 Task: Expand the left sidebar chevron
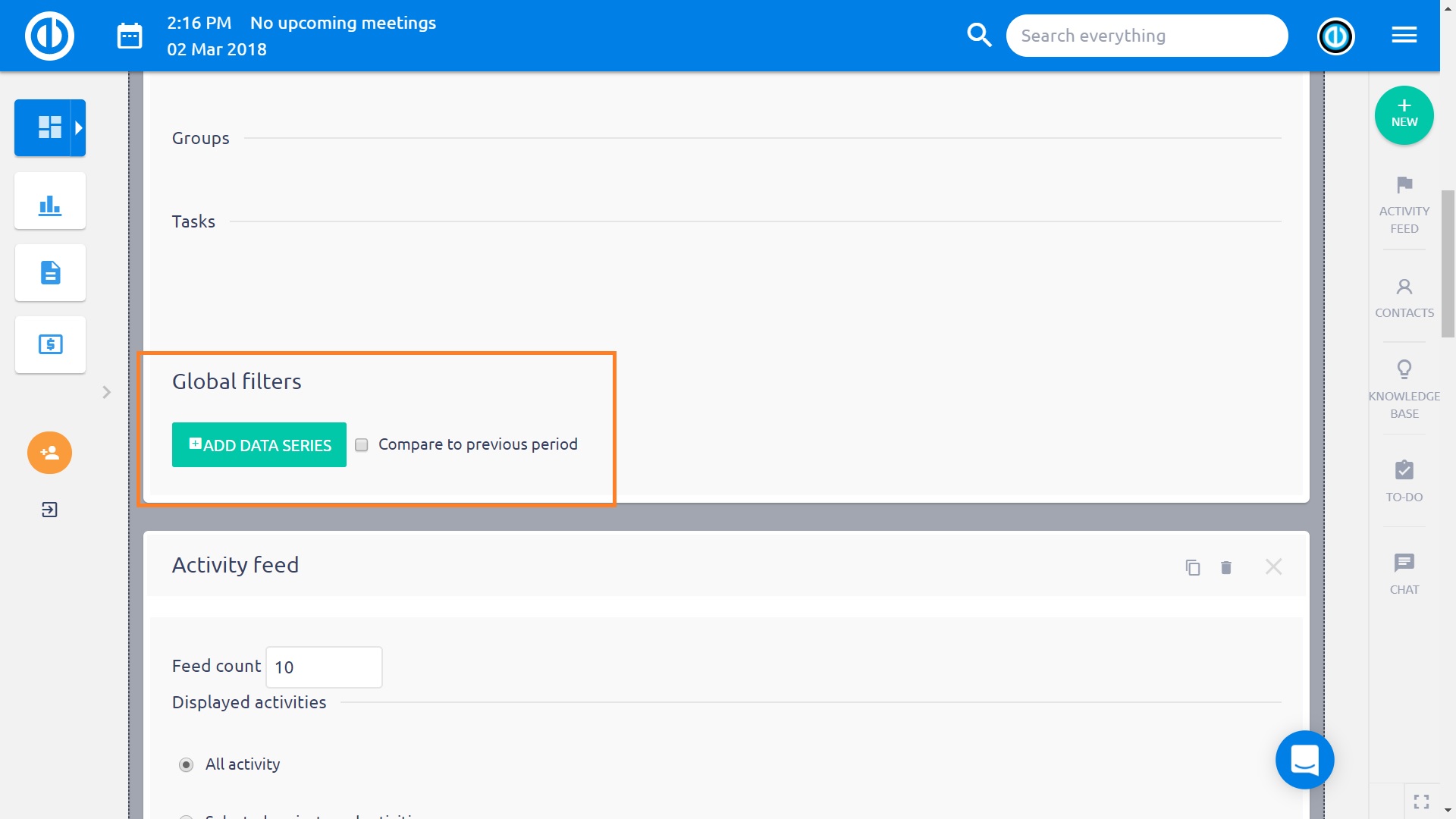(x=107, y=392)
